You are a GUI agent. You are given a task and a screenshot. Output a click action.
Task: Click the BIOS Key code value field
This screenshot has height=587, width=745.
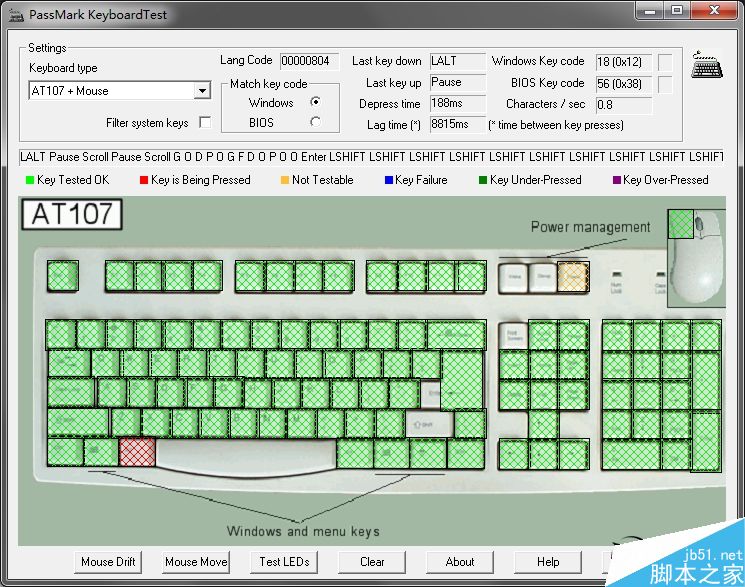tap(623, 84)
